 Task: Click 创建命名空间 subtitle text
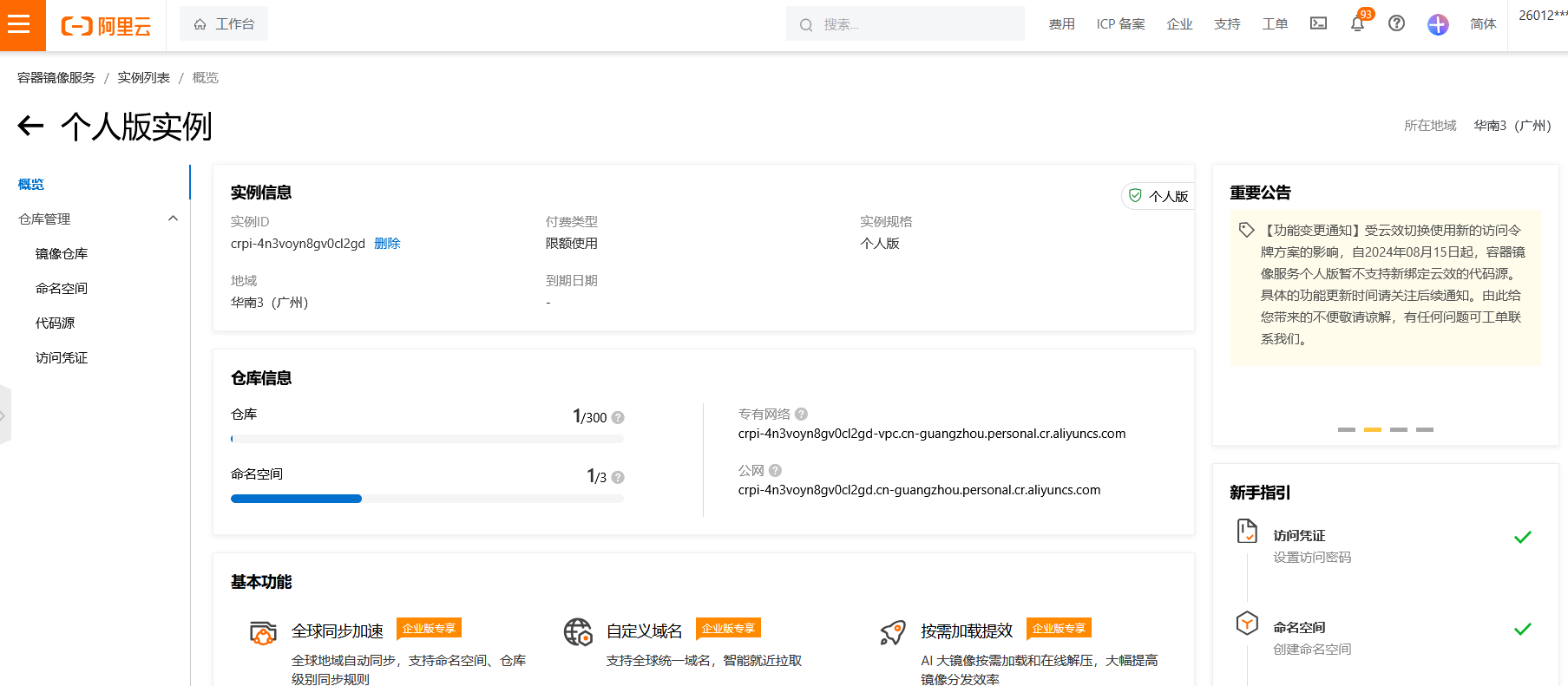point(1312,650)
